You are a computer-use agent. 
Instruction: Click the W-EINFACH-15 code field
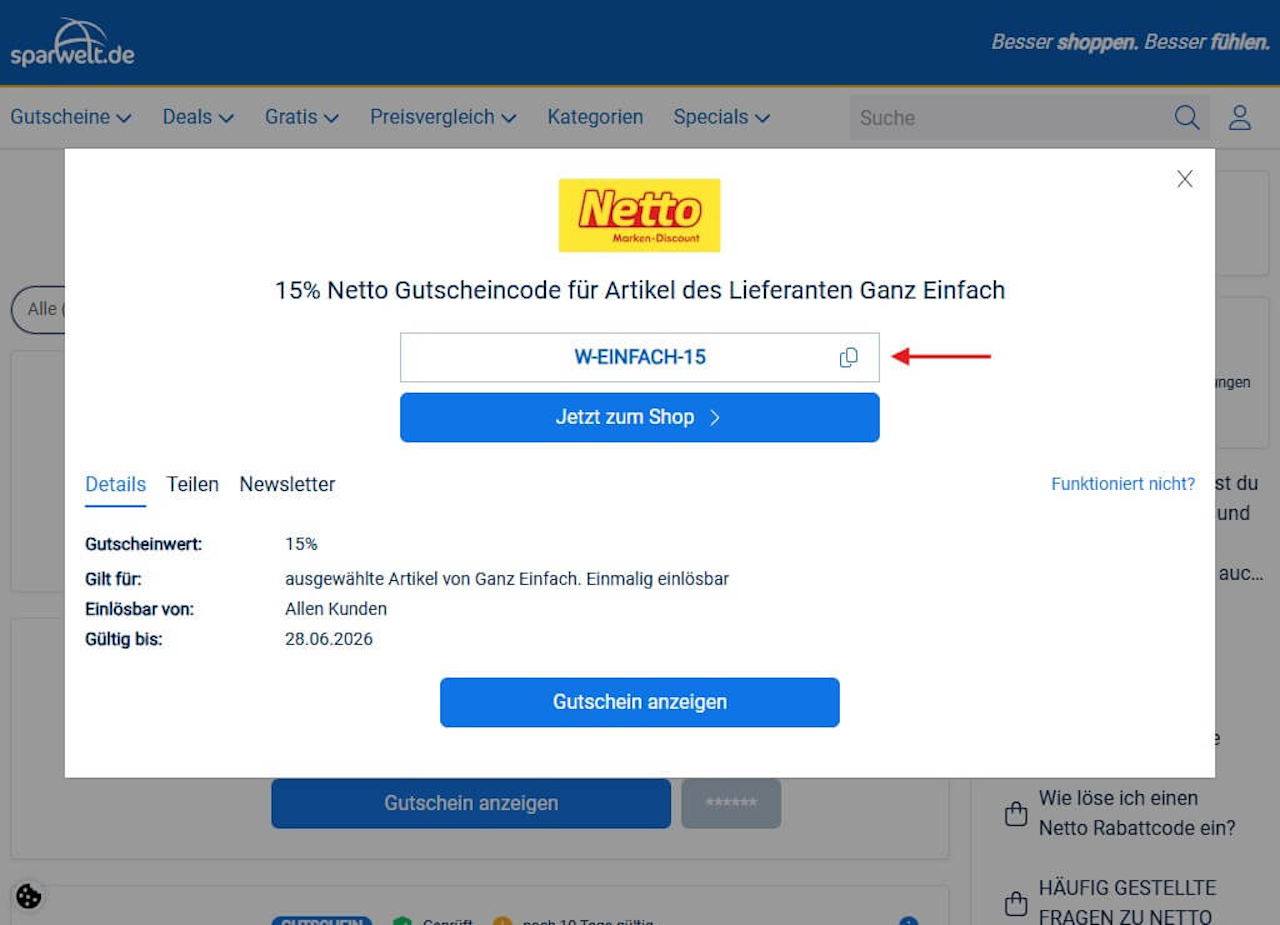click(640, 357)
